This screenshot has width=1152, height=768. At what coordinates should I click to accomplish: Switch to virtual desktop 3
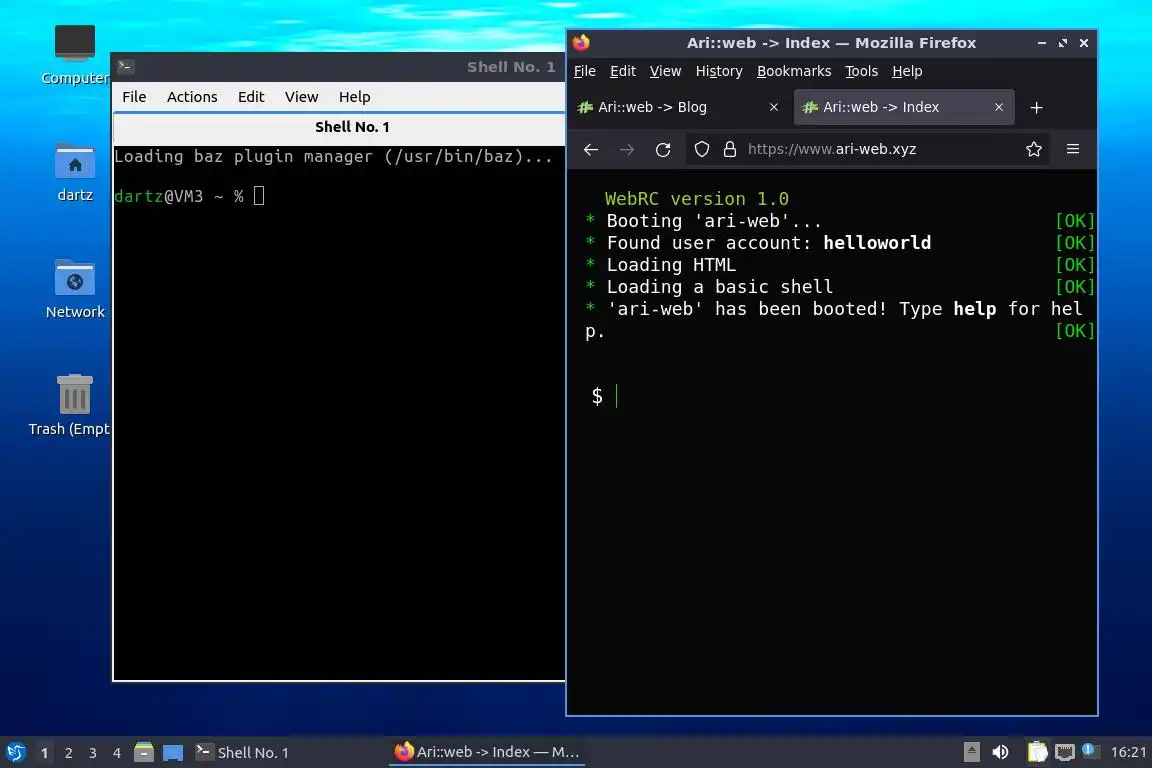[x=93, y=753]
